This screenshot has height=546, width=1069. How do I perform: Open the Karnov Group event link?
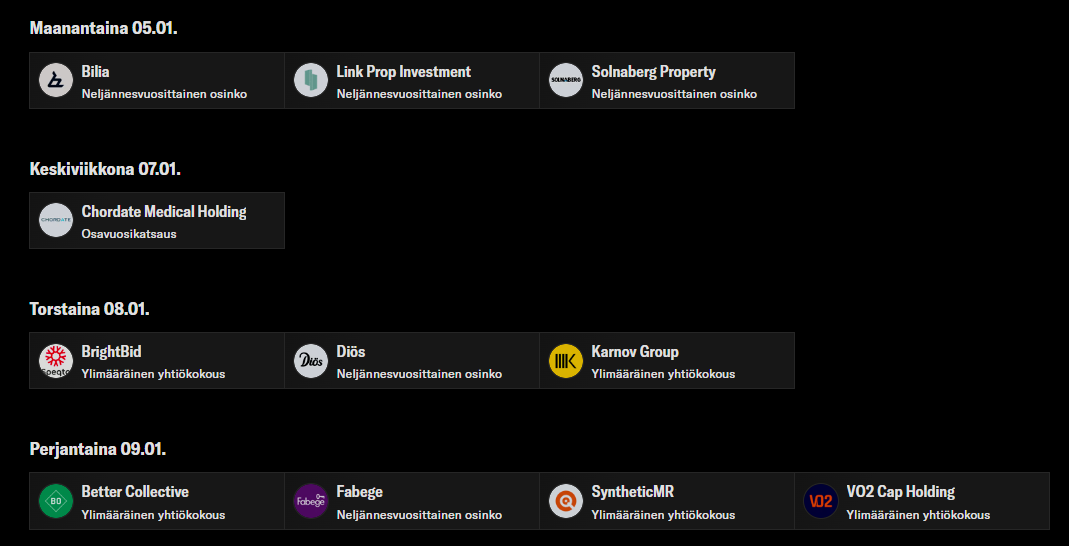click(635, 352)
